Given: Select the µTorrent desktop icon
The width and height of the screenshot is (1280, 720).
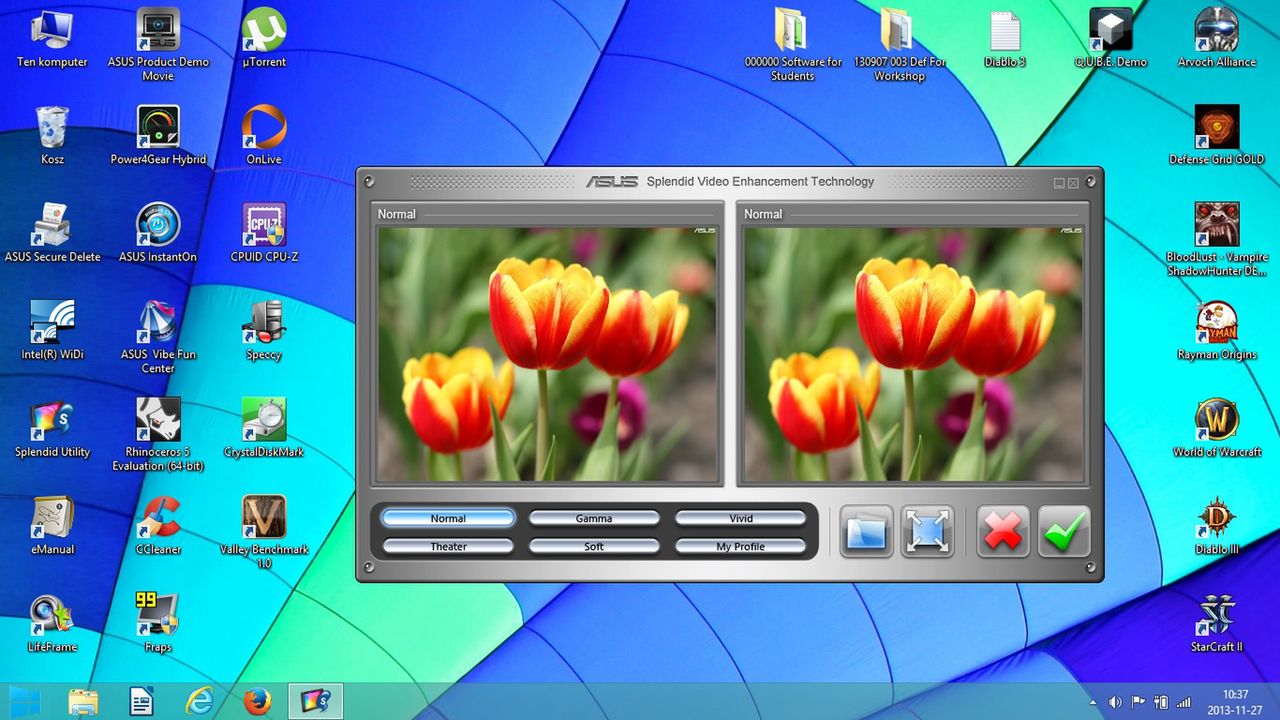Looking at the screenshot, I should point(264,39).
